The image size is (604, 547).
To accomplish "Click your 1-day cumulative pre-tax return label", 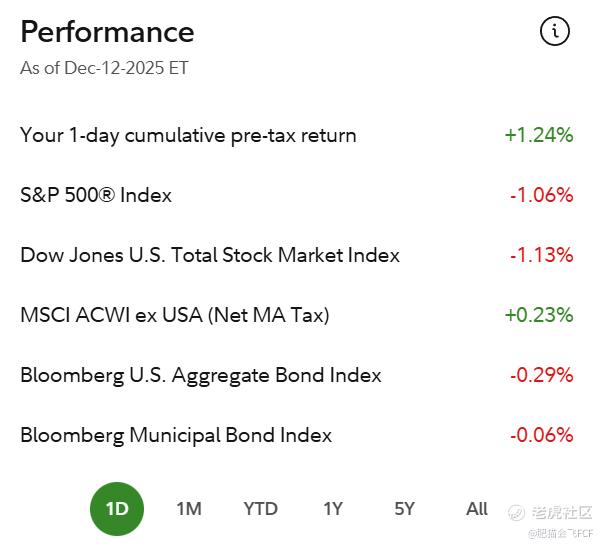I will tap(188, 135).
